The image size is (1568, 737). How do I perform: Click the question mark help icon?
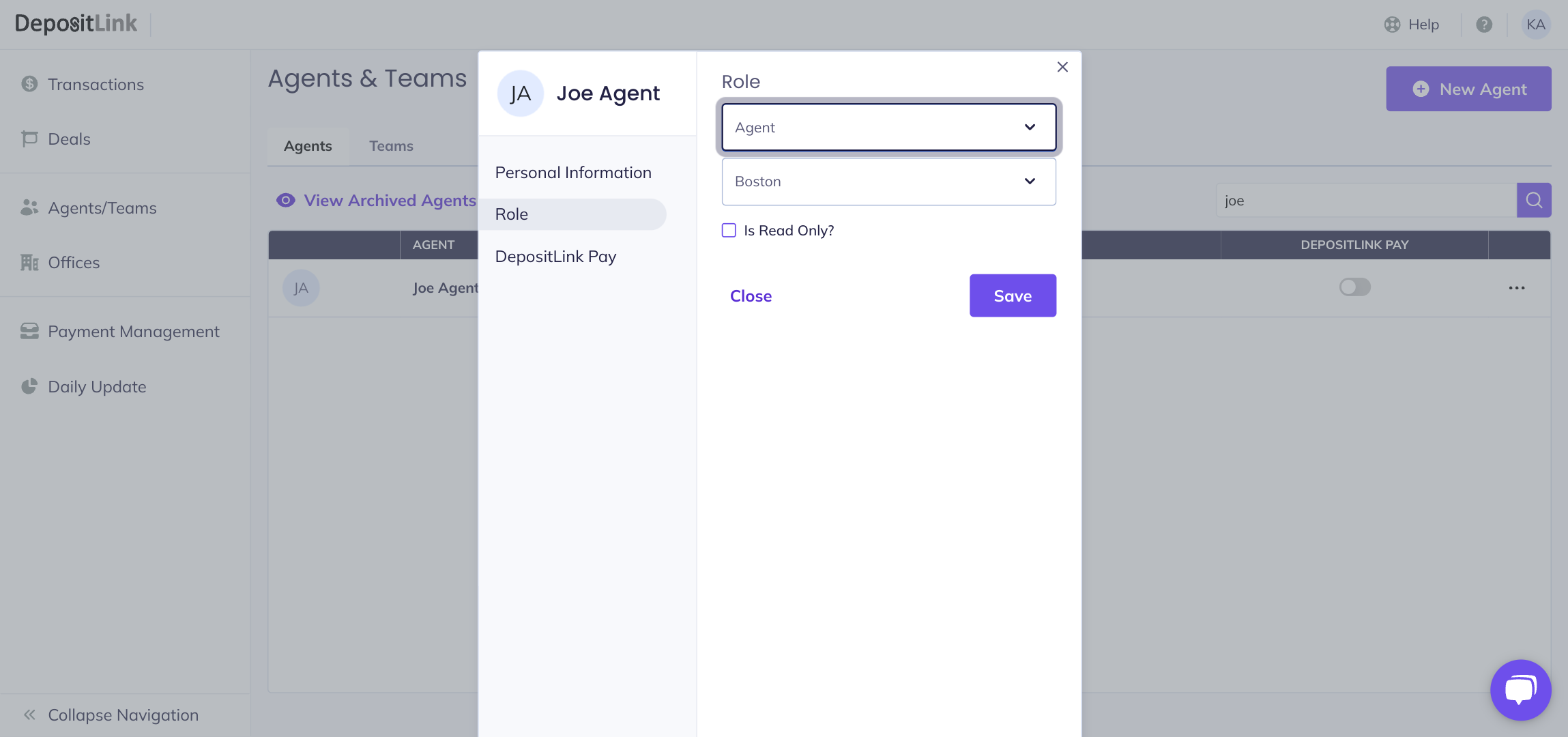(1484, 25)
